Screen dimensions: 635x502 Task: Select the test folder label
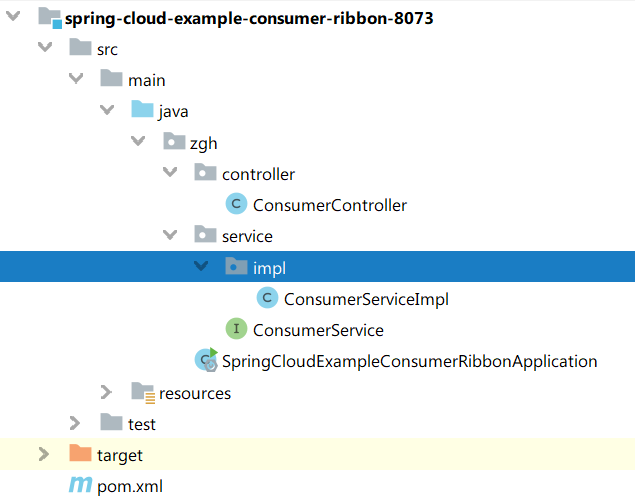pyautogui.click(x=142, y=425)
